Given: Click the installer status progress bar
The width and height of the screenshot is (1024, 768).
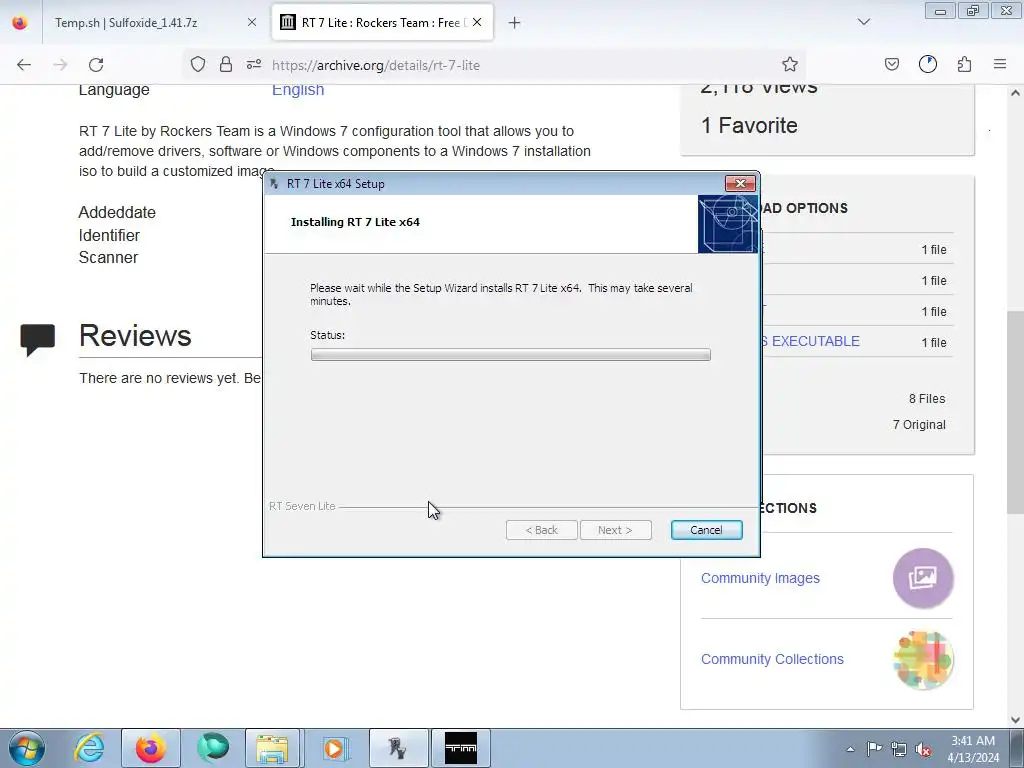Looking at the screenshot, I should pos(511,355).
